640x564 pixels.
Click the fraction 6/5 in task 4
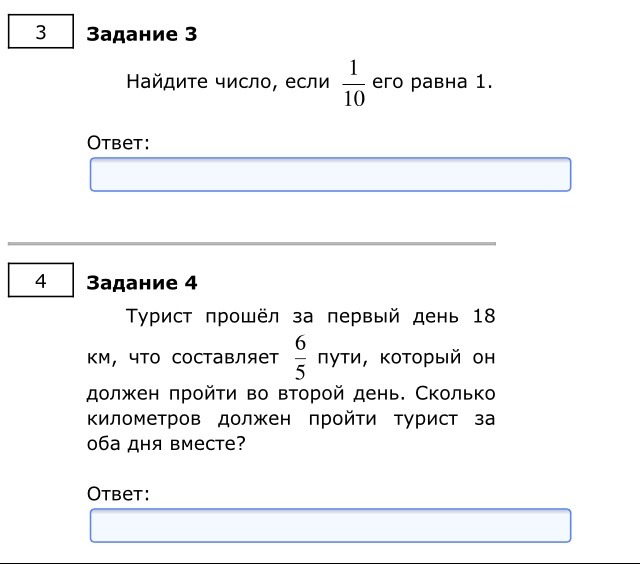pyautogui.click(x=300, y=357)
